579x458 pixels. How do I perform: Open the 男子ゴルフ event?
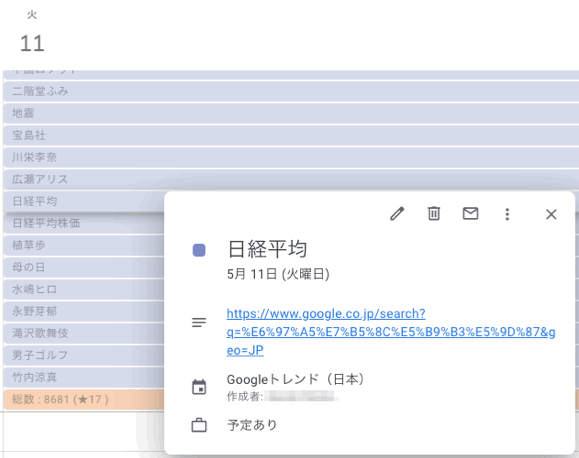pos(84,355)
